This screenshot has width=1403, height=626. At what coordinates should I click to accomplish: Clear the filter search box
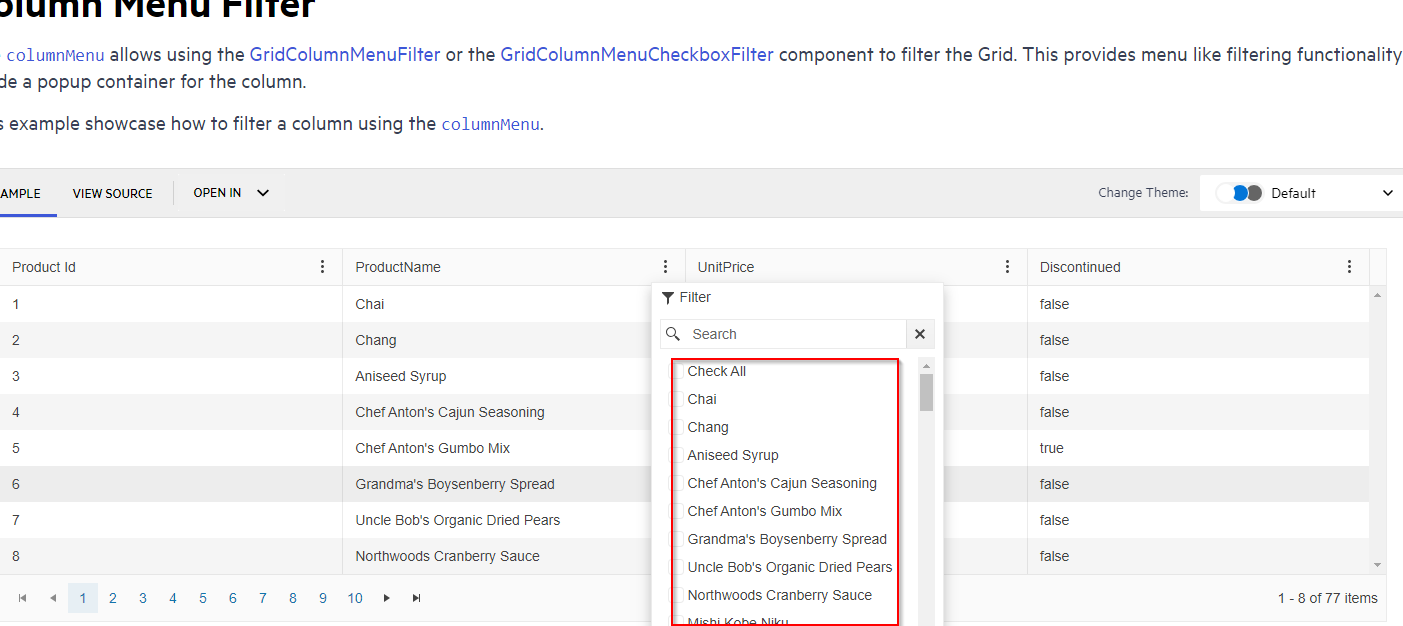point(920,334)
